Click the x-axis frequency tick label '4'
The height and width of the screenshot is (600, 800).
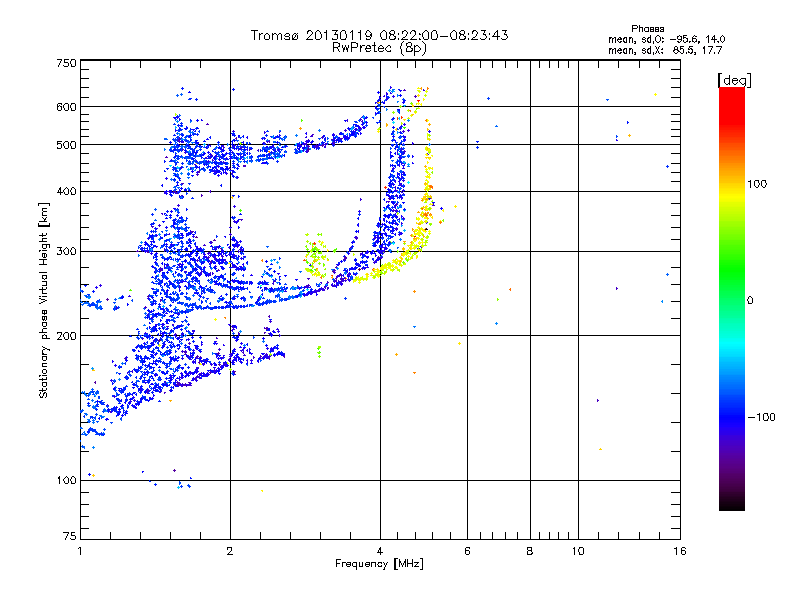click(x=380, y=552)
